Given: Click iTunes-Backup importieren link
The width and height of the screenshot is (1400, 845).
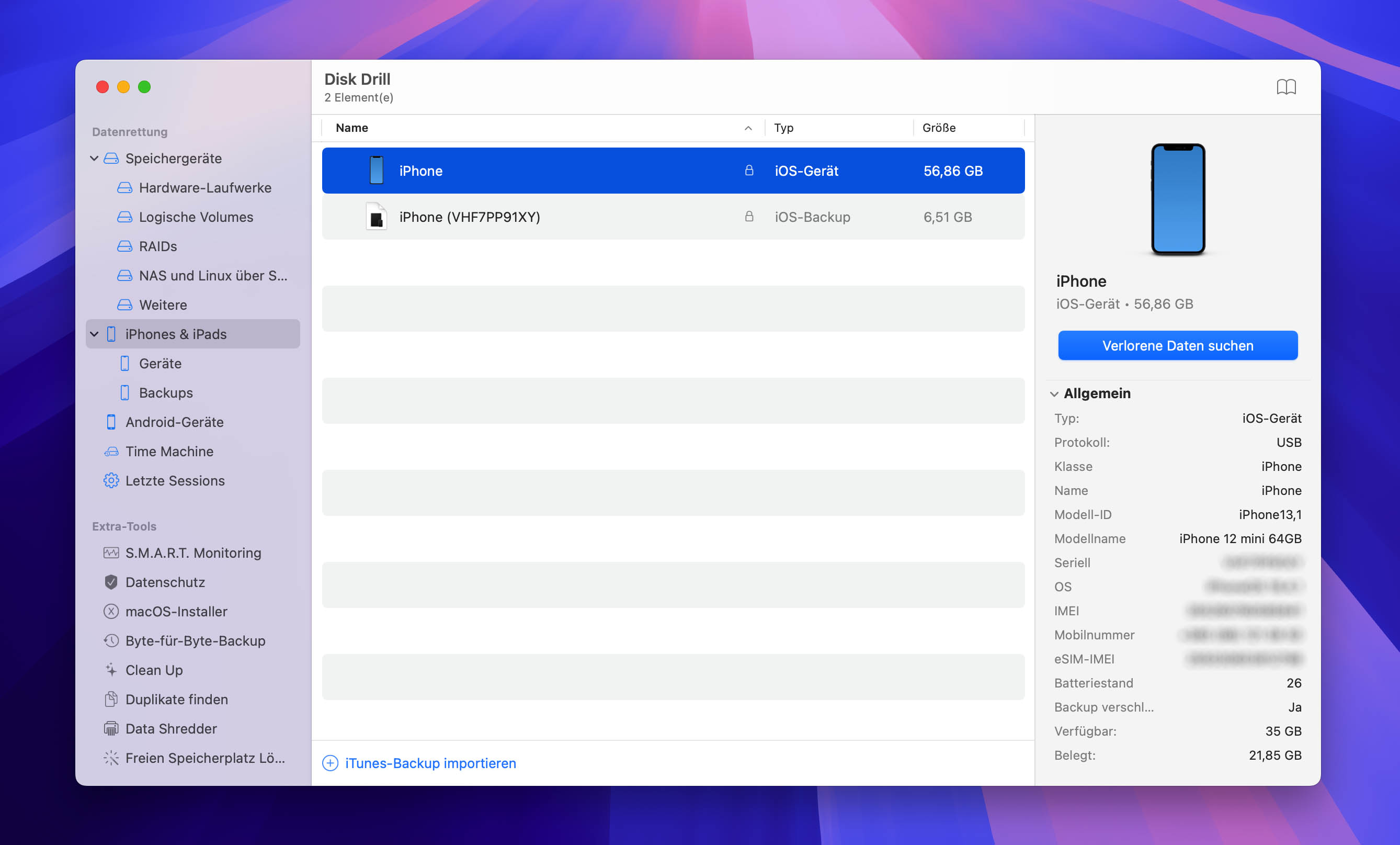Looking at the screenshot, I should pyautogui.click(x=431, y=763).
